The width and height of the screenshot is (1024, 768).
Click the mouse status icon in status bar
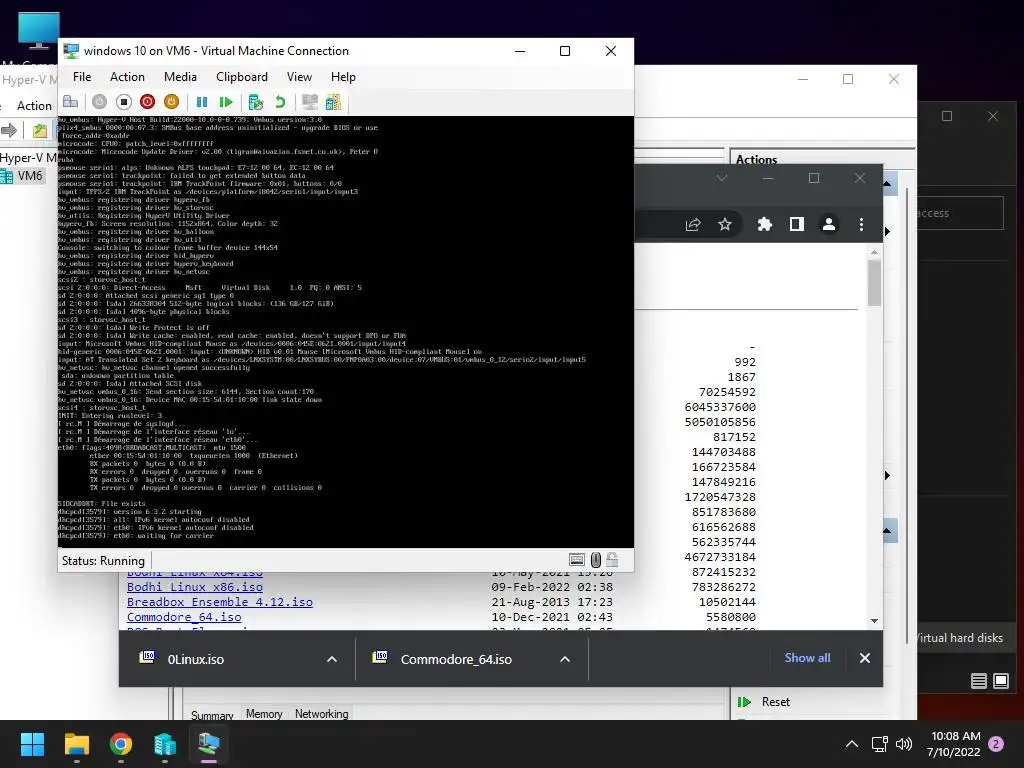(x=596, y=560)
